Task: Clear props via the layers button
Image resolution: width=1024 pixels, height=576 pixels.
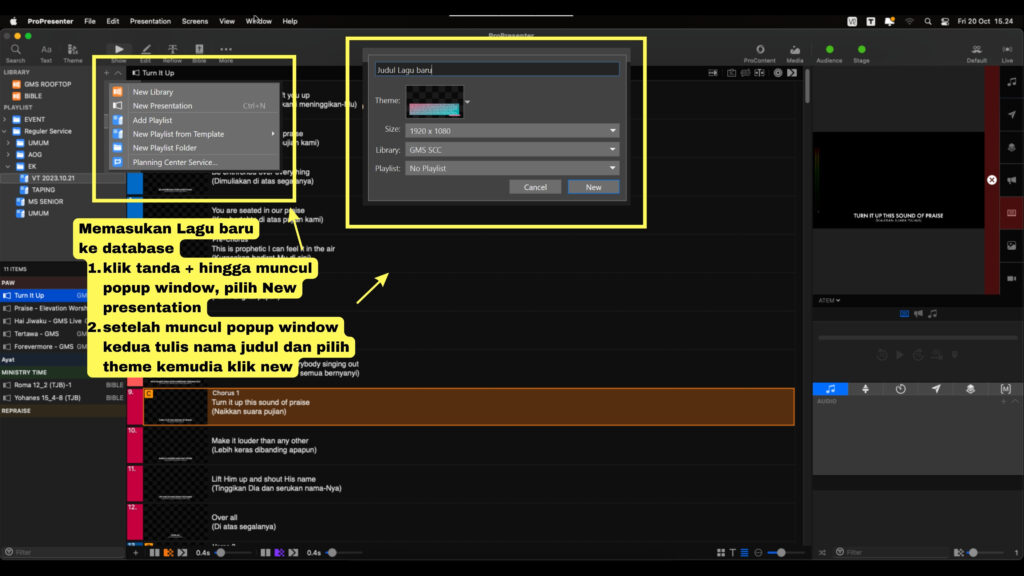Action: [x=1012, y=148]
